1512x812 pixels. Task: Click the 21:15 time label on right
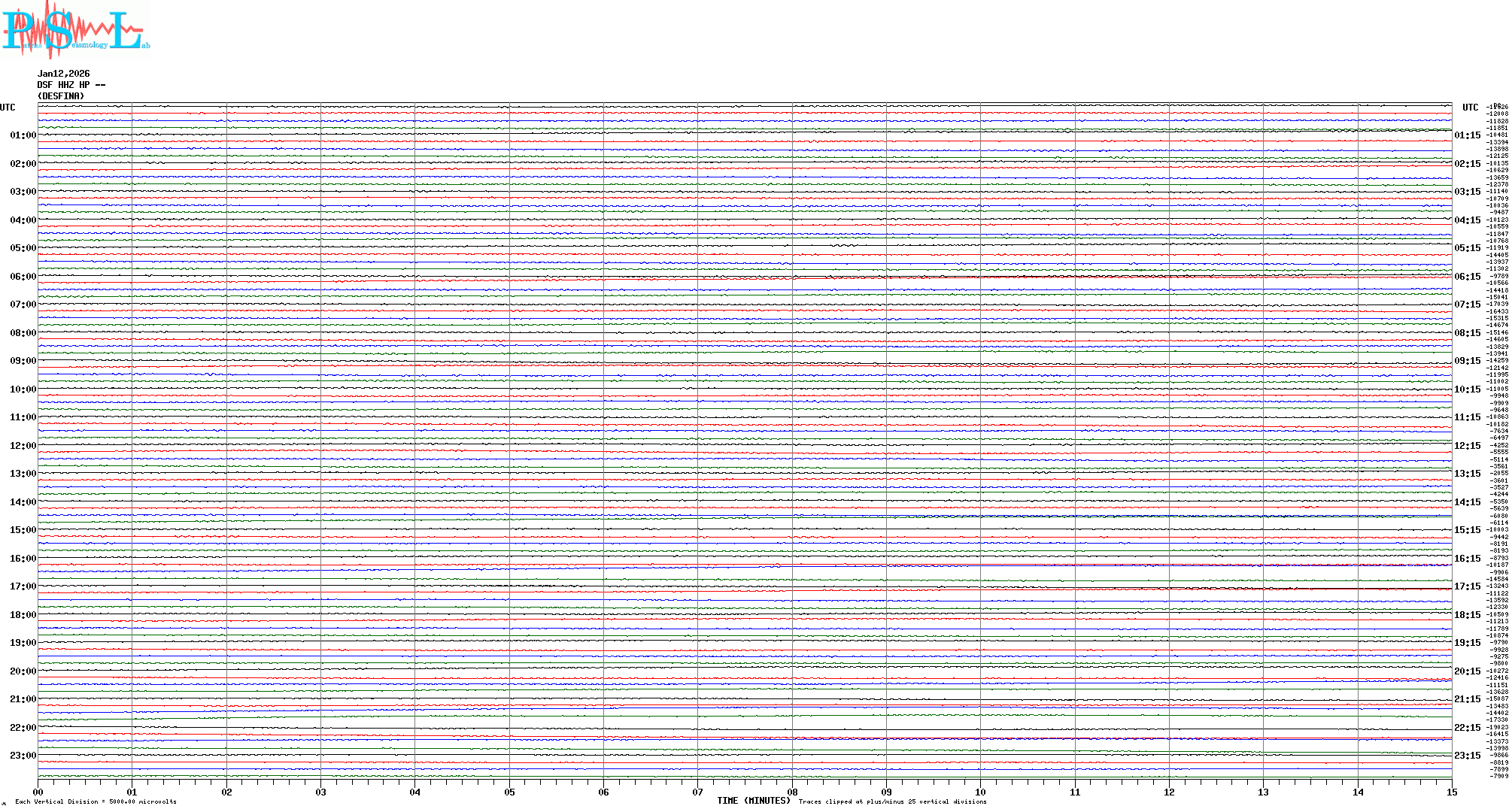tap(1467, 699)
